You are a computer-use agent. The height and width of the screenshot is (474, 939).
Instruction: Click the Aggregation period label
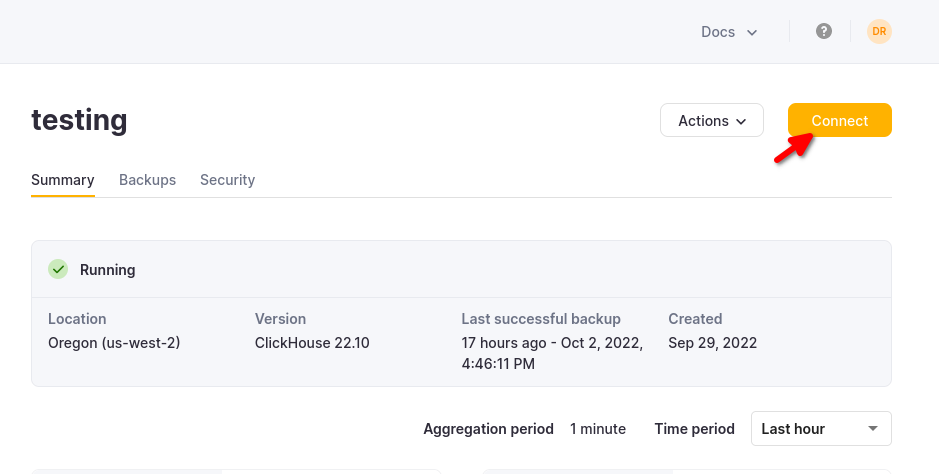click(488, 429)
